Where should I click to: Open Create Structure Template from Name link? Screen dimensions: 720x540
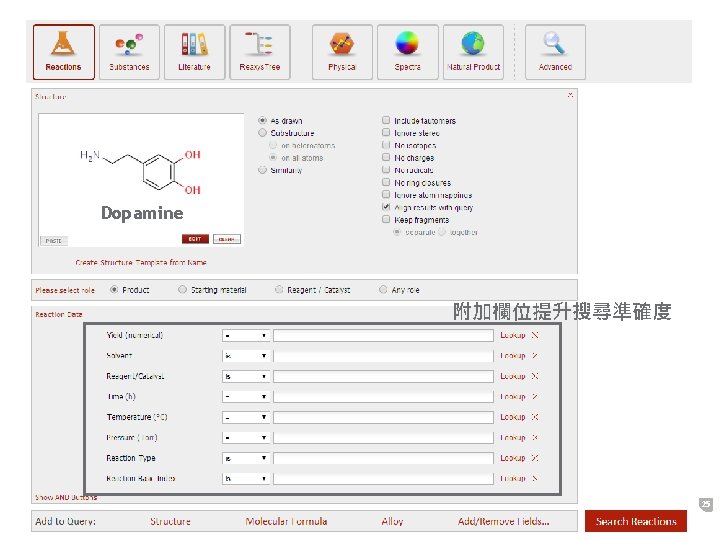(141, 263)
